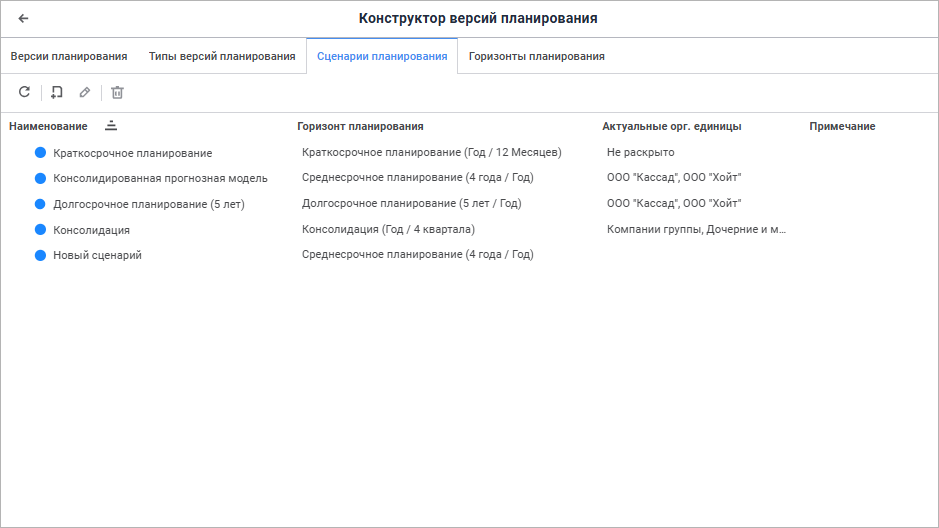Click the Примечание column header

(x=842, y=126)
